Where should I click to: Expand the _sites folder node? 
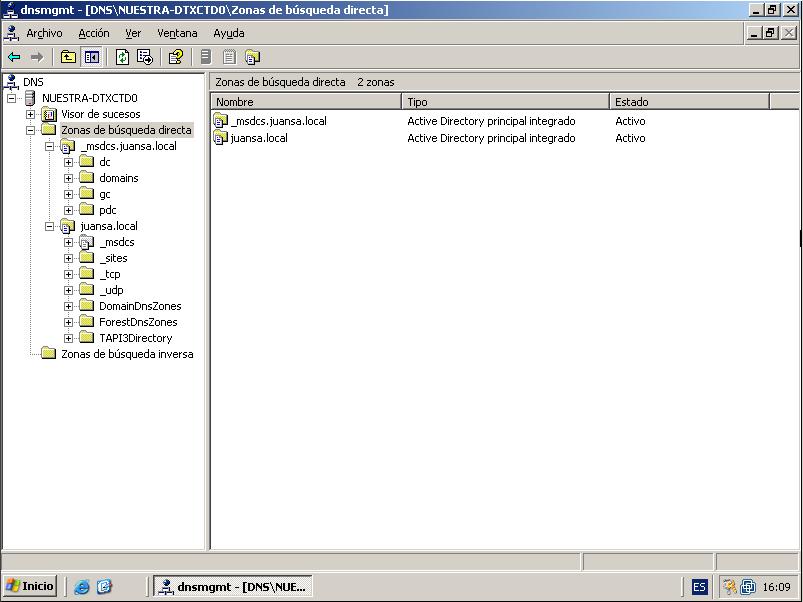tap(69, 258)
